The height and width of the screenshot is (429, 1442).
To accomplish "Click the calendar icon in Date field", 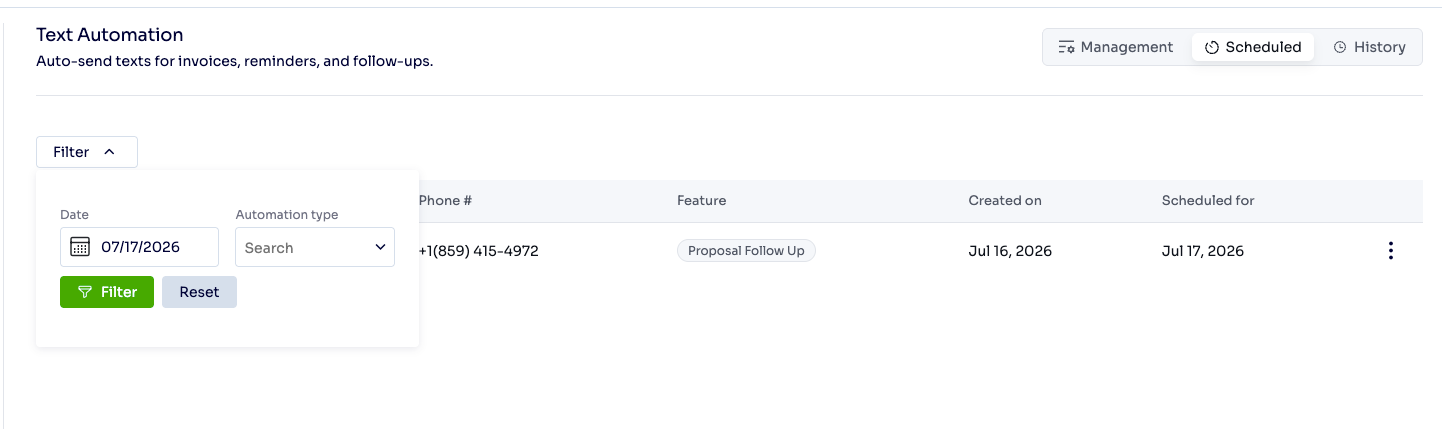I will tap(80, 247).
